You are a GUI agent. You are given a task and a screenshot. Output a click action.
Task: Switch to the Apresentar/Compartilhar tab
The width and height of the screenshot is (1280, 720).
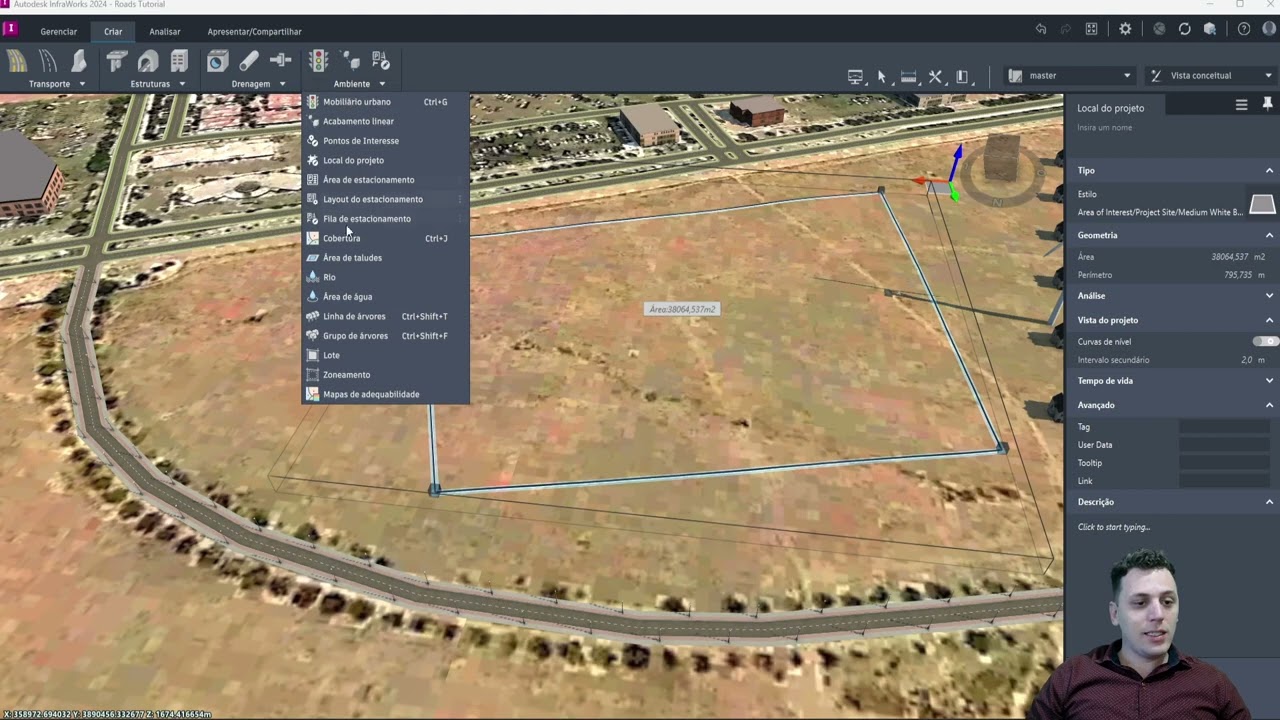tap(254, 31)
